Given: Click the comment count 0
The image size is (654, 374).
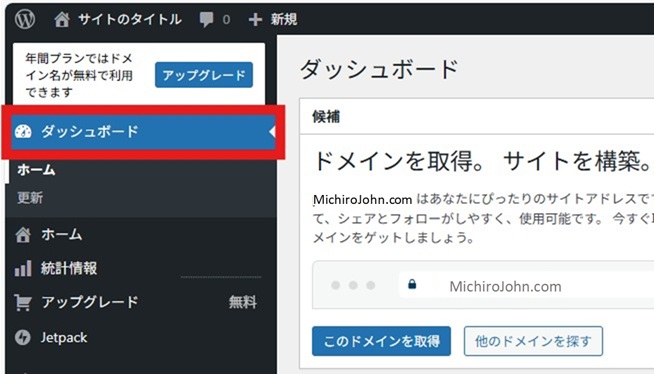Looking at the screenshot, I should (x=226, y=20).
